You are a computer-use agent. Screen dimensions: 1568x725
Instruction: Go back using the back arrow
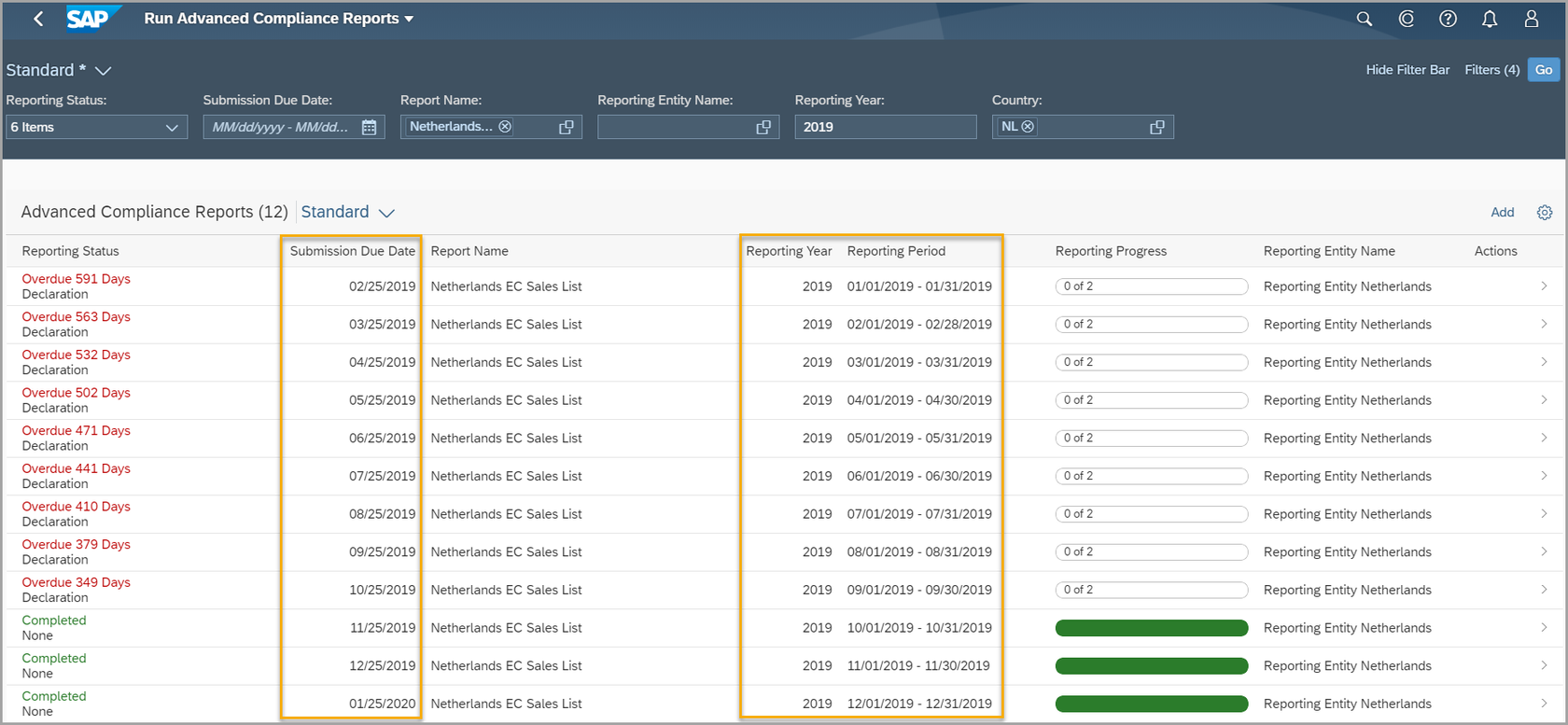tap(38, 19)
